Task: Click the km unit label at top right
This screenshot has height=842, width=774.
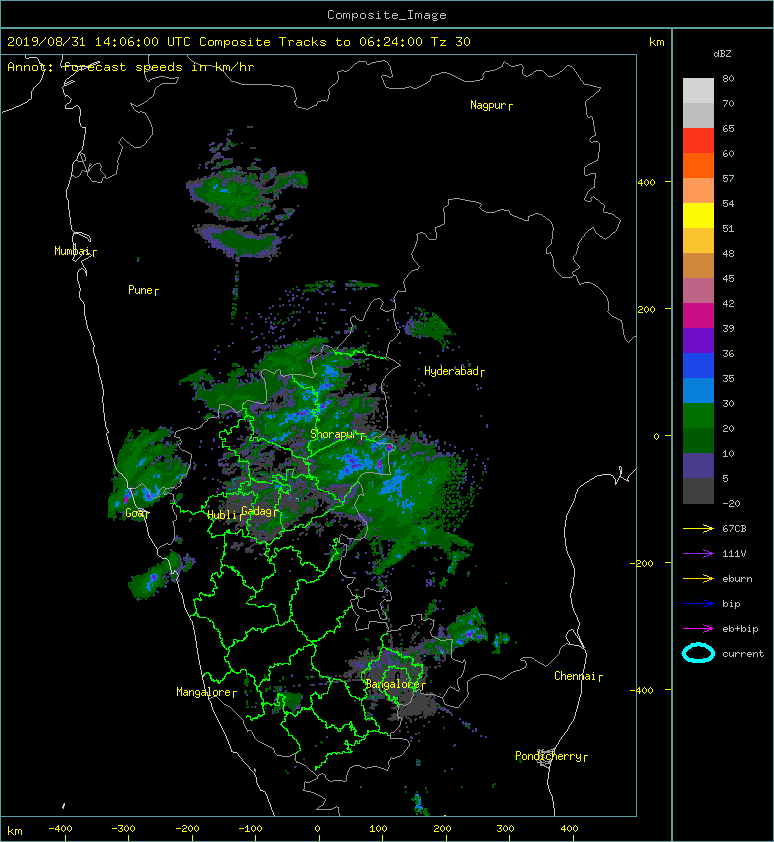Action: click(x=656, y=42)
